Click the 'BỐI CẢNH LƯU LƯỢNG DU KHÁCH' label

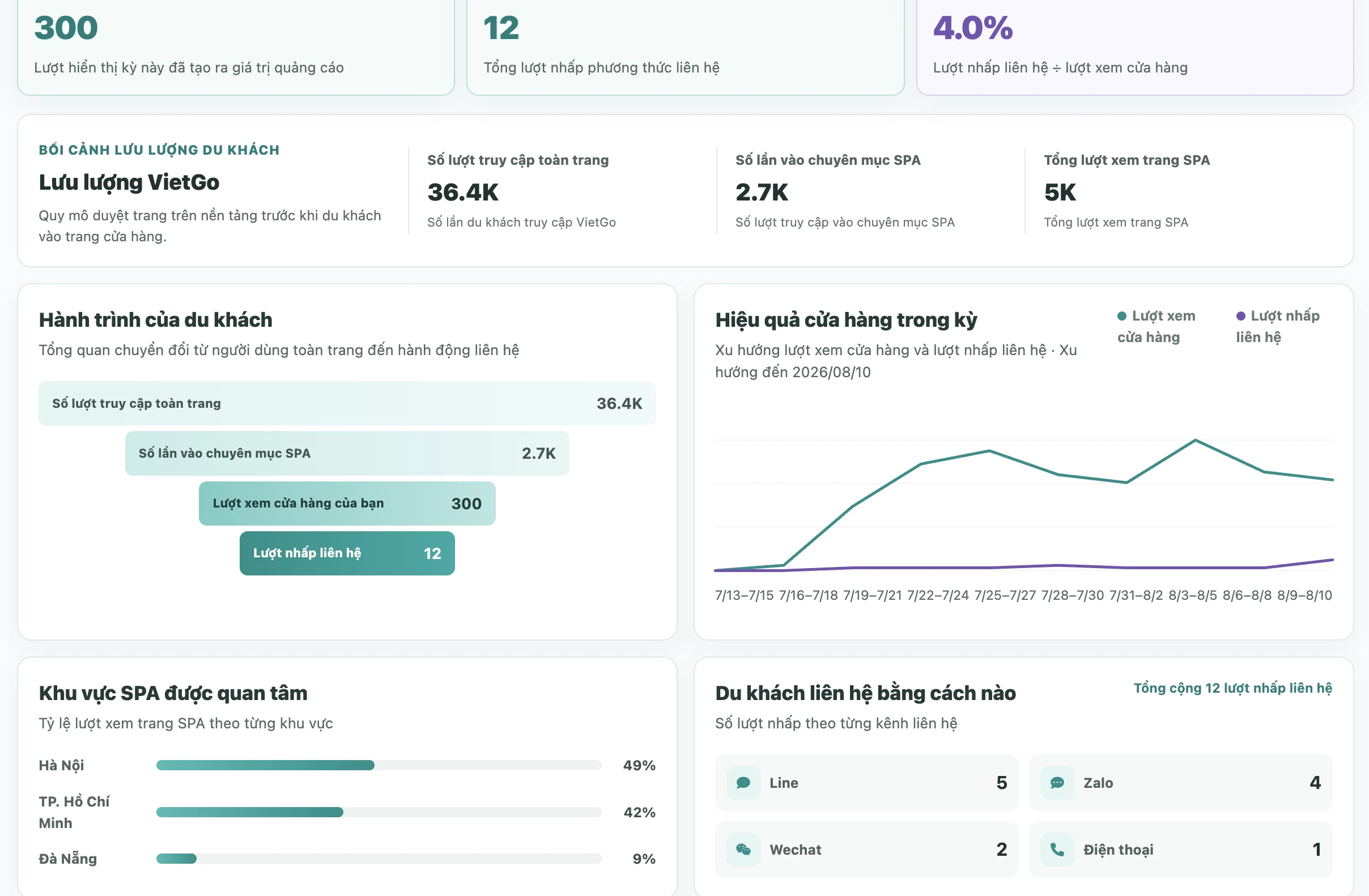[x=159, y=150]
